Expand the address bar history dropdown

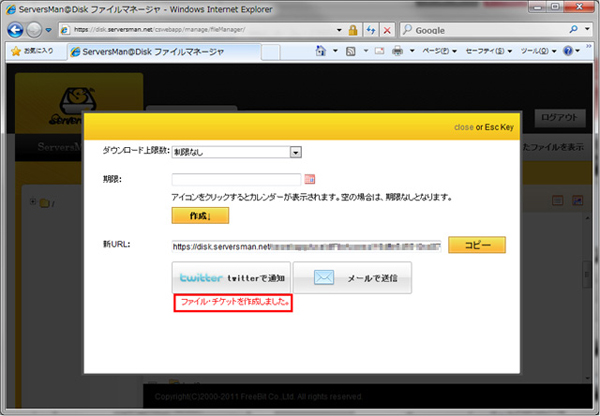point(339,30)
